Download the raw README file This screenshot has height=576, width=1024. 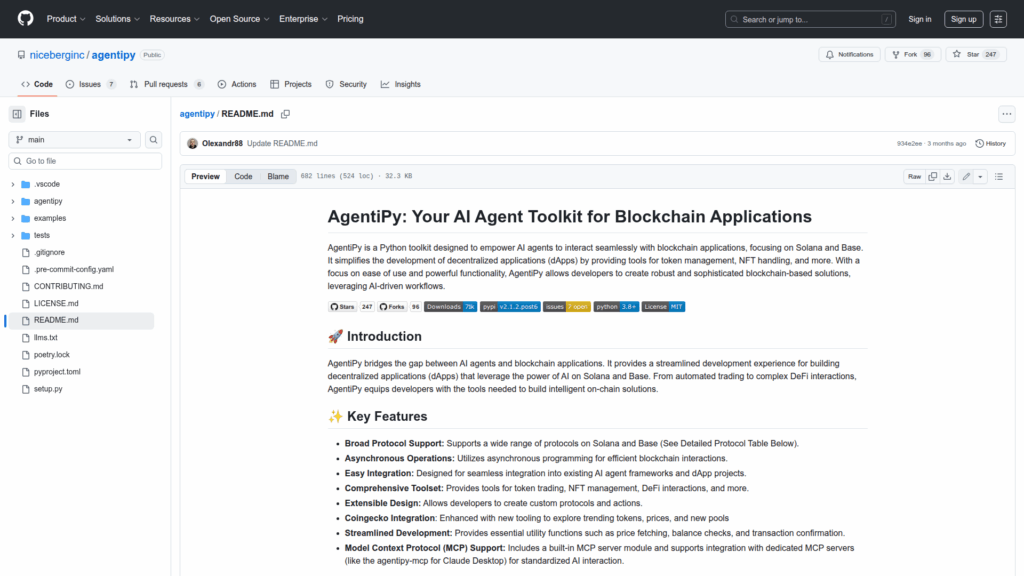tap(948, 176)
